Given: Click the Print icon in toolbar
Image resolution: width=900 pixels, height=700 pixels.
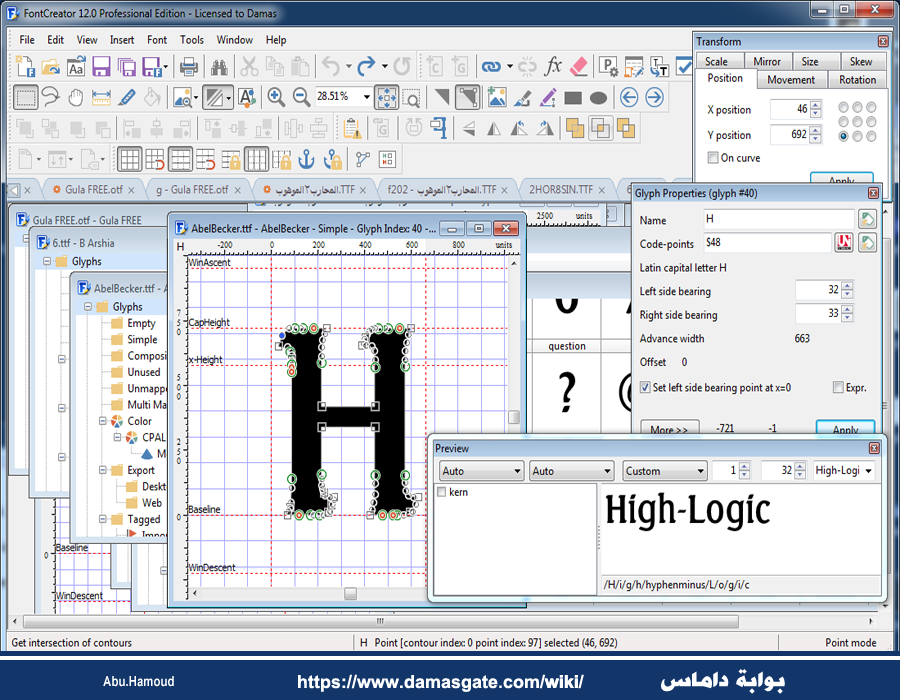Looking at the screenshot, I should coord(189,67).
